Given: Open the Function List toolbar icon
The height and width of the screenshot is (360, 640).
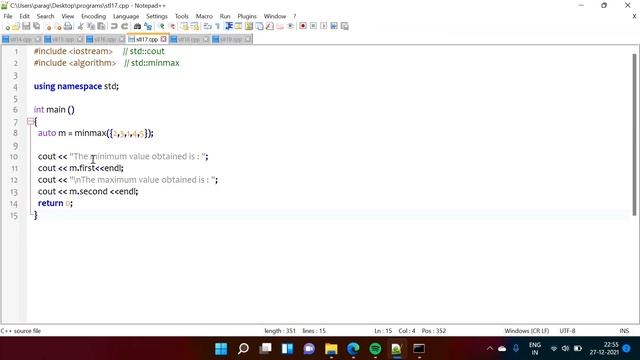Looking at the screenshot, I should coord(269,27).
